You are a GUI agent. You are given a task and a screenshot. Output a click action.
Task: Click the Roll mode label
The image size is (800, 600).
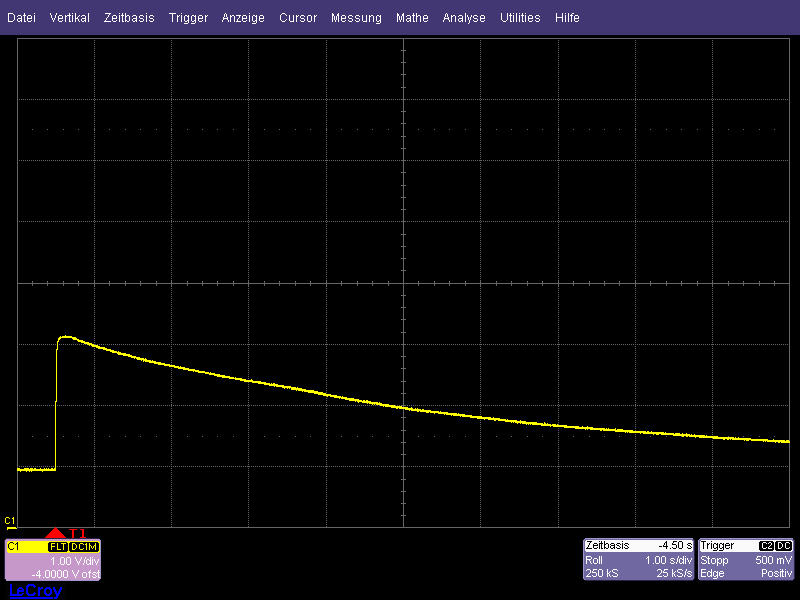click(x=594, y=560)
